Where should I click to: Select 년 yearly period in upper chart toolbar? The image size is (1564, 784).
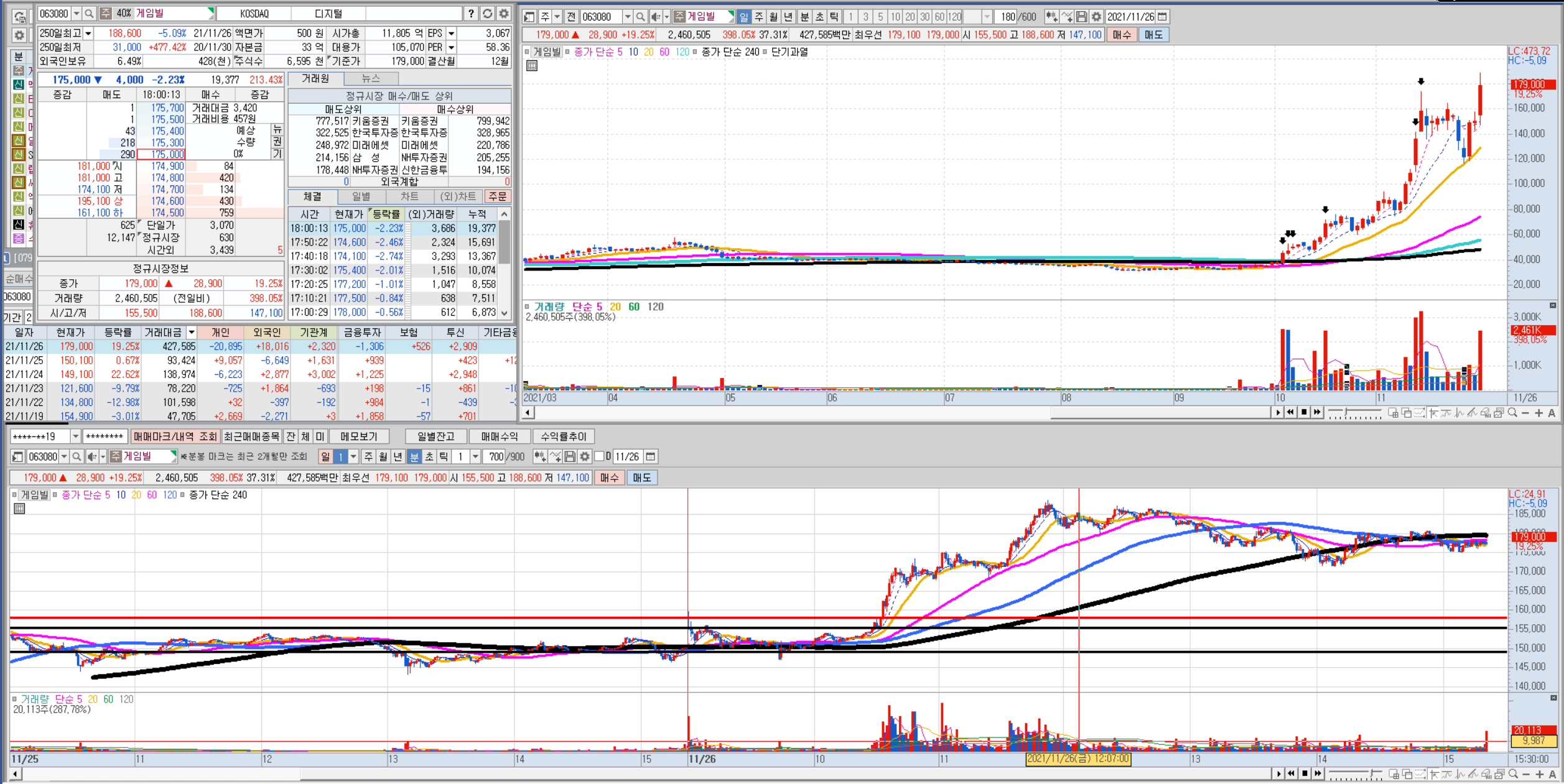(788, 17)
